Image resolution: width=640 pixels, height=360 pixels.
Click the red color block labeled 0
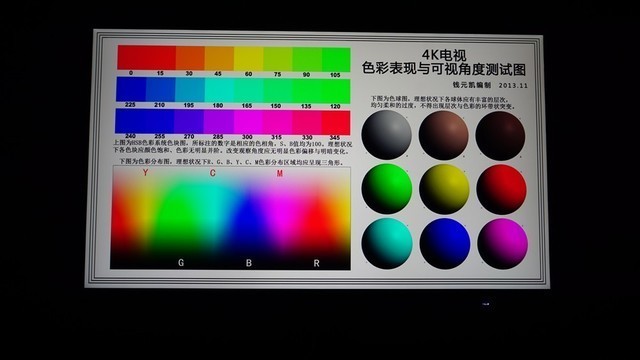(132, 57)
